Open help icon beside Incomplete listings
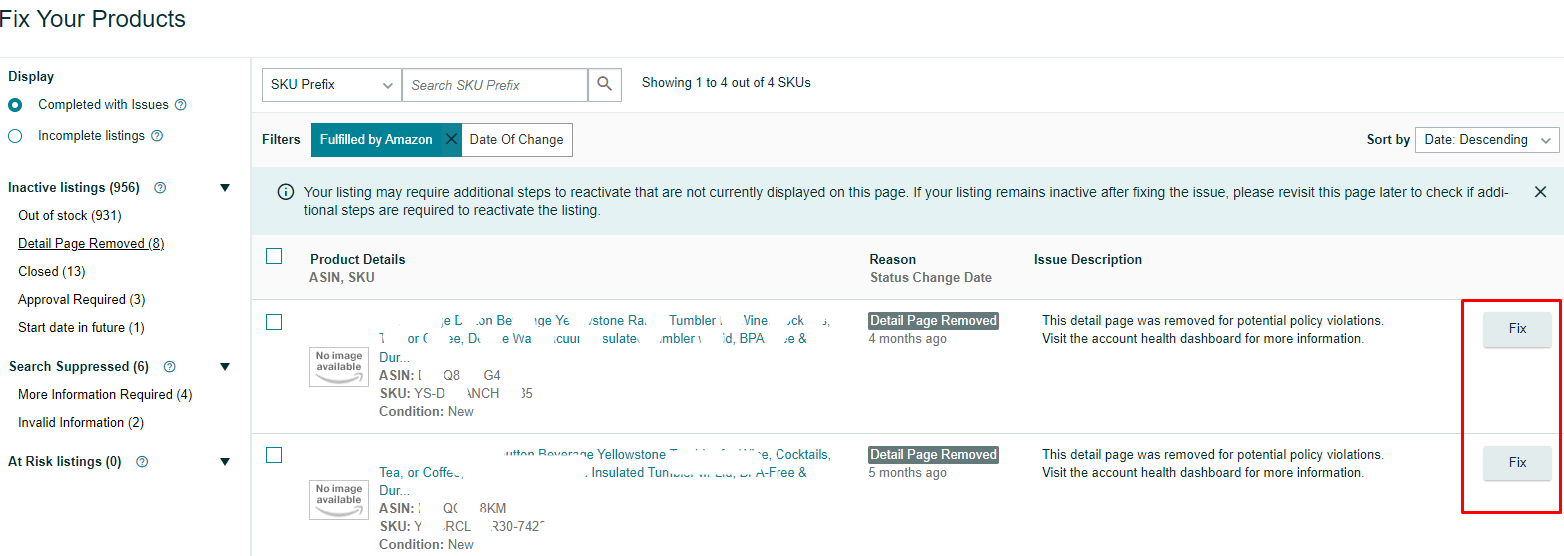Viewport: 1564px width, 556px height. pos(157,136)
